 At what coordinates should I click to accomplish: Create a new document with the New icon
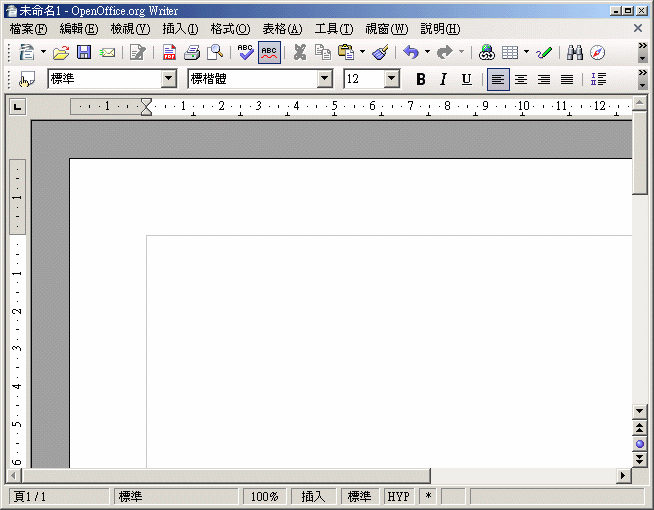(x=28, y=53)
